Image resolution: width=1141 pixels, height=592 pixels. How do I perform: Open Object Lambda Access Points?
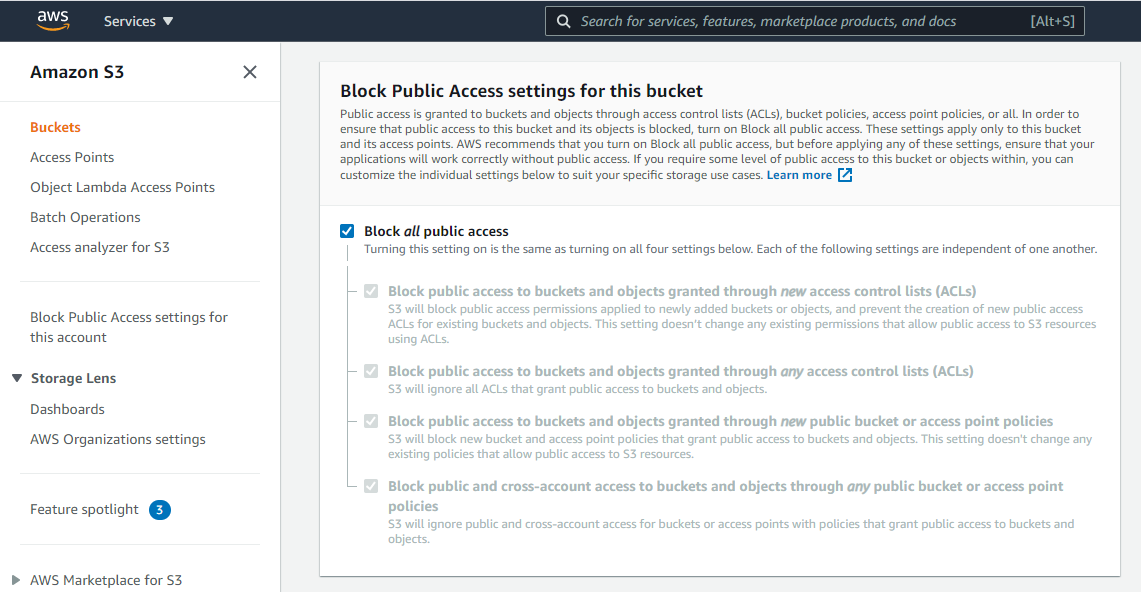pyautogui.click(x=122, y=187)
